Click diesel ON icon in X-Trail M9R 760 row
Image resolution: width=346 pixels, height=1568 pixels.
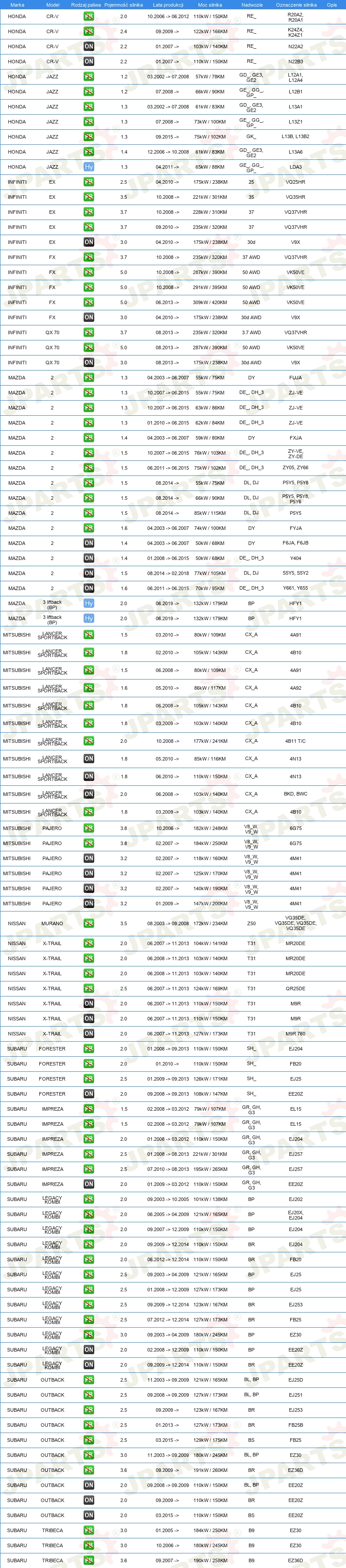tap(89, 1034)
